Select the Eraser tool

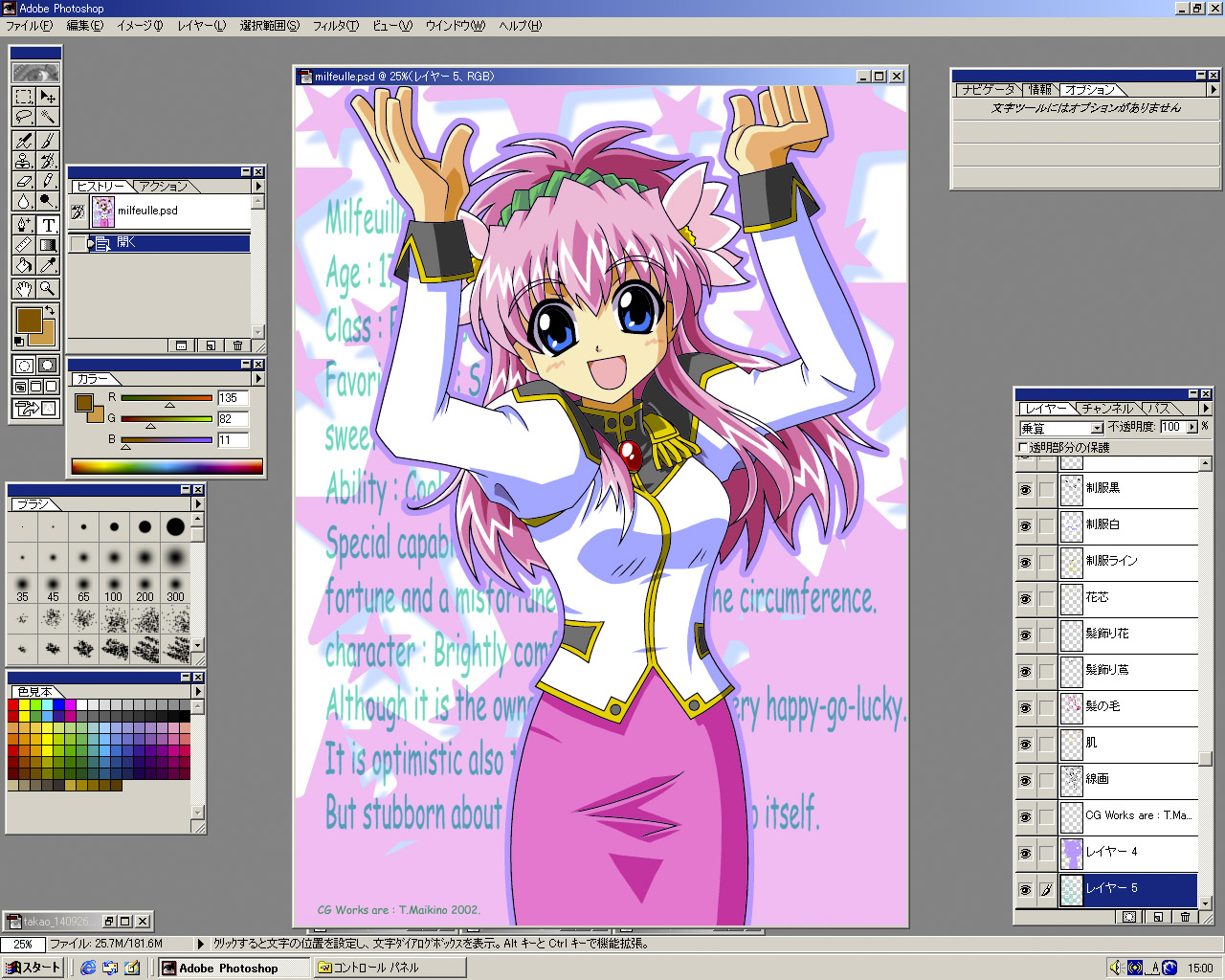[x=24, y=181]
